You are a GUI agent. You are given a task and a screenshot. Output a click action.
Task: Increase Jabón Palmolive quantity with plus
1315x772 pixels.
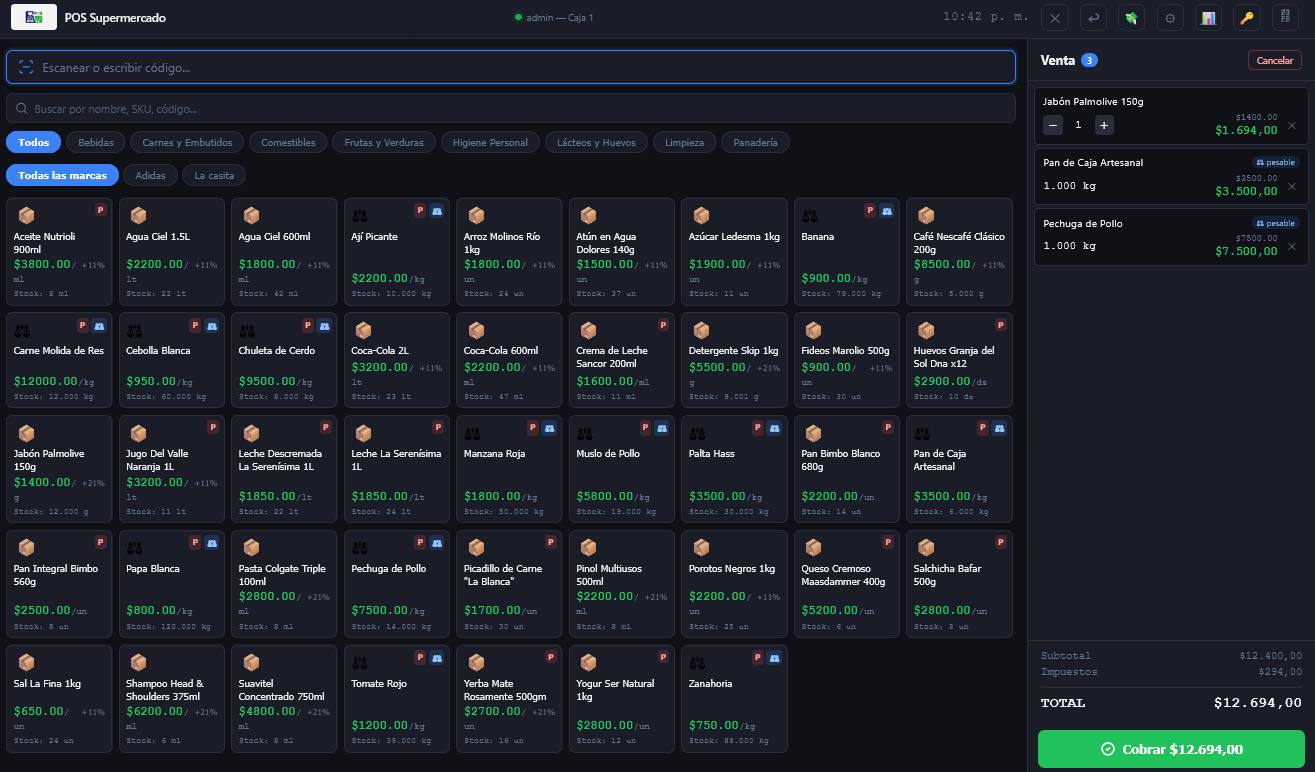(x=1104, y=125)
